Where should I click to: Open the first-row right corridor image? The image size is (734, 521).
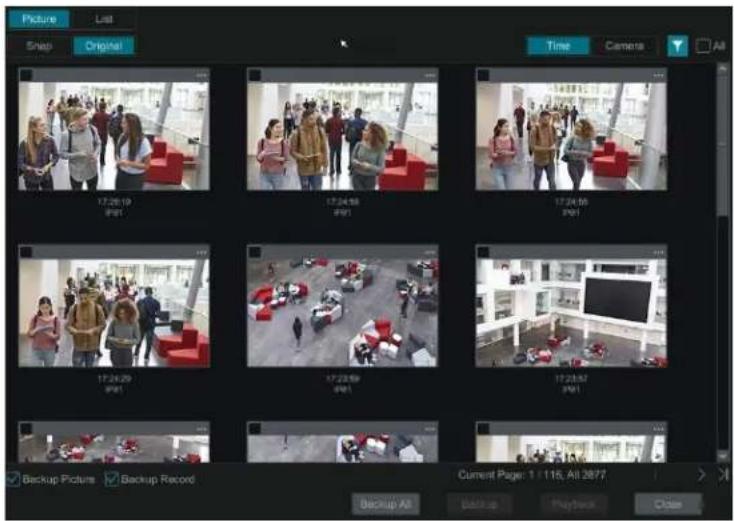pos(571,136)
